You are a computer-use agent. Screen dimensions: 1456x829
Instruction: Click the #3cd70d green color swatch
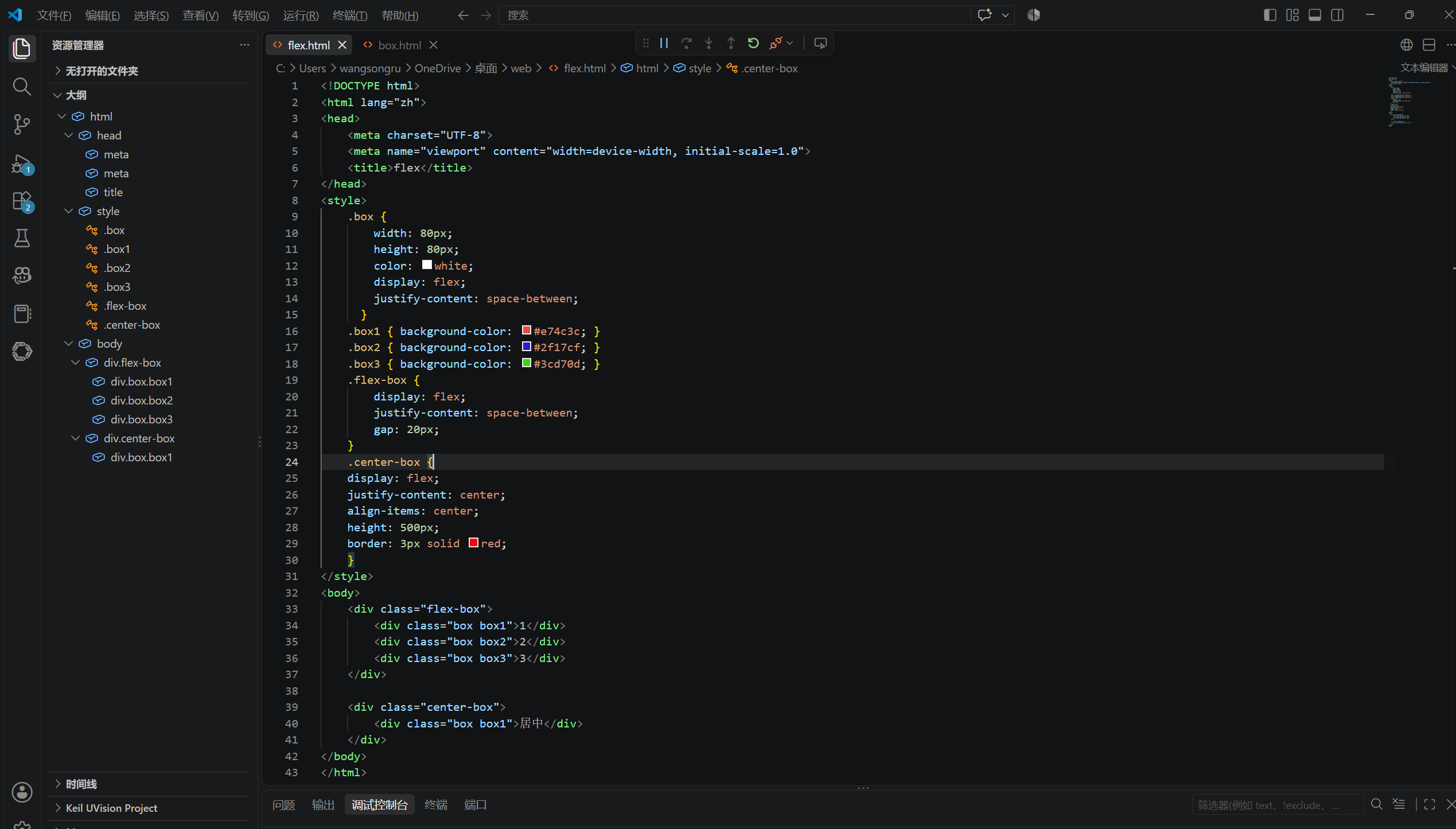point(526,363)
